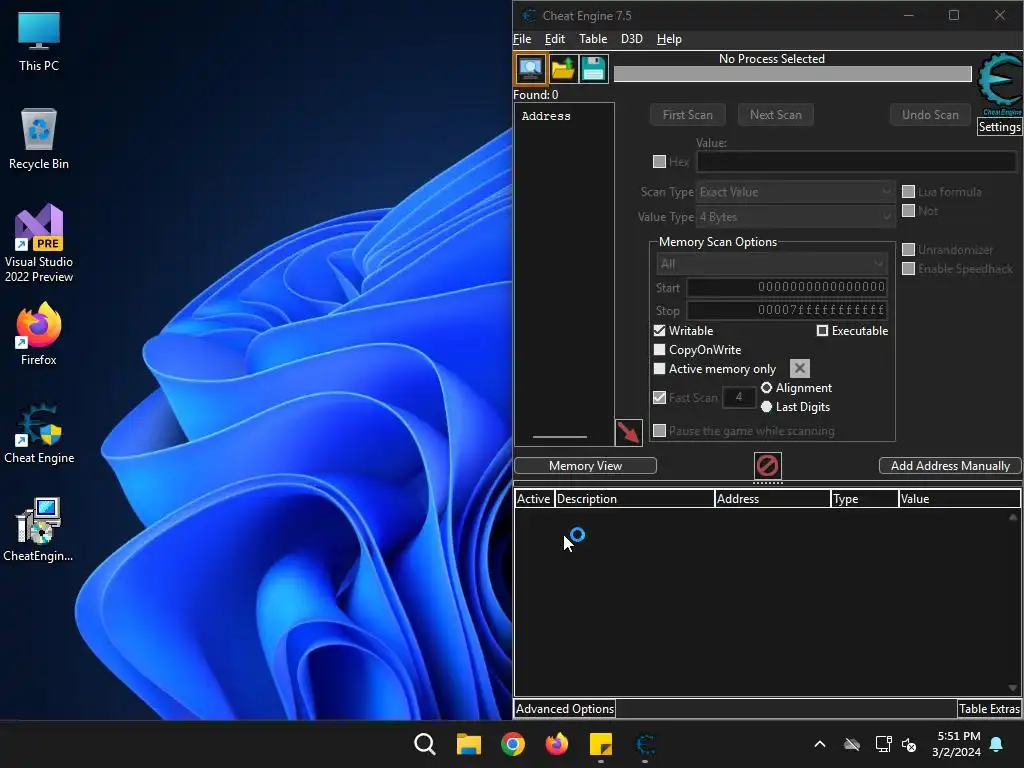Select the Alignment radio button
This screenshot has height=768, width=1024.
tap(766, 387)
